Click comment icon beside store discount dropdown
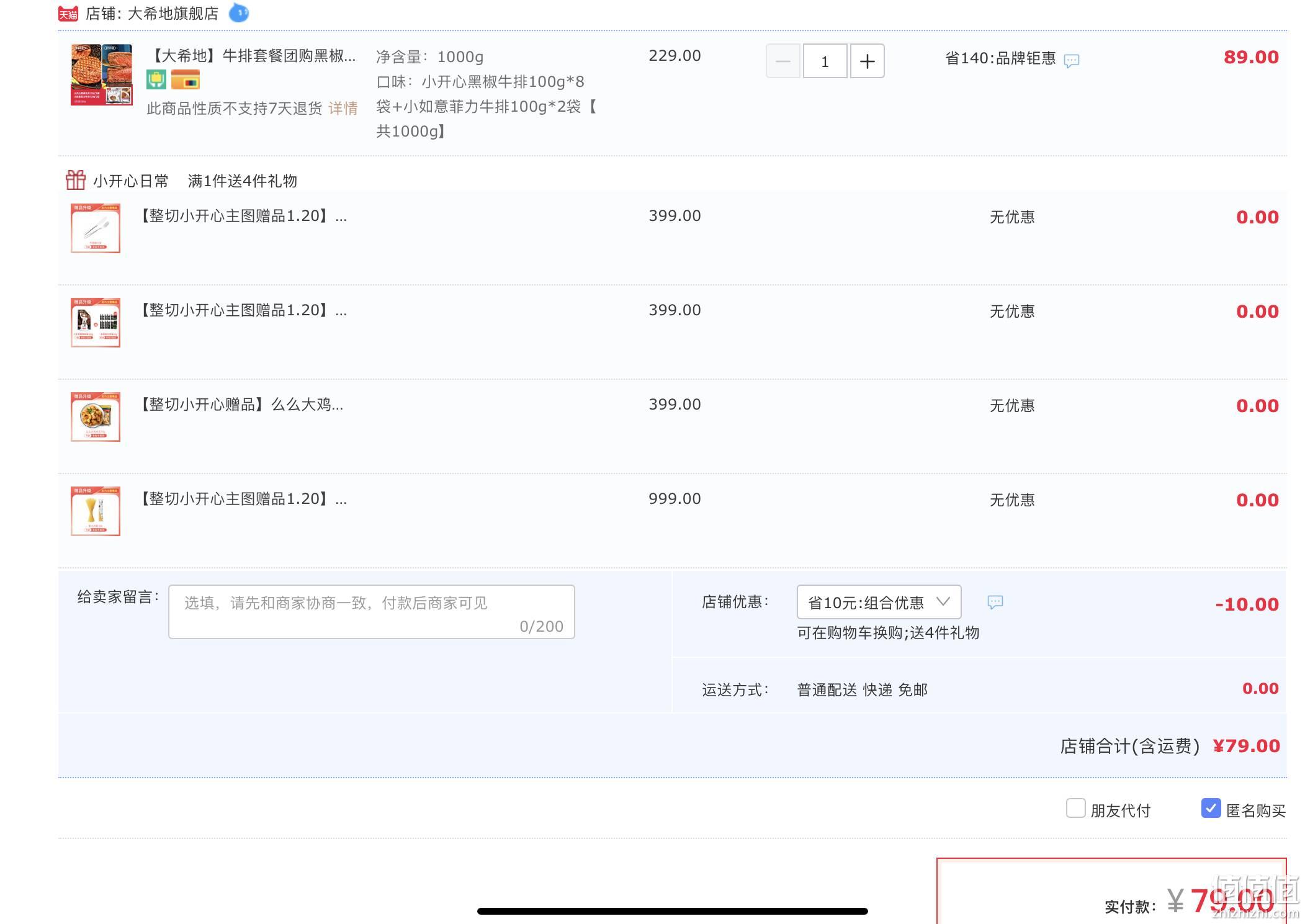 (995, 602)
